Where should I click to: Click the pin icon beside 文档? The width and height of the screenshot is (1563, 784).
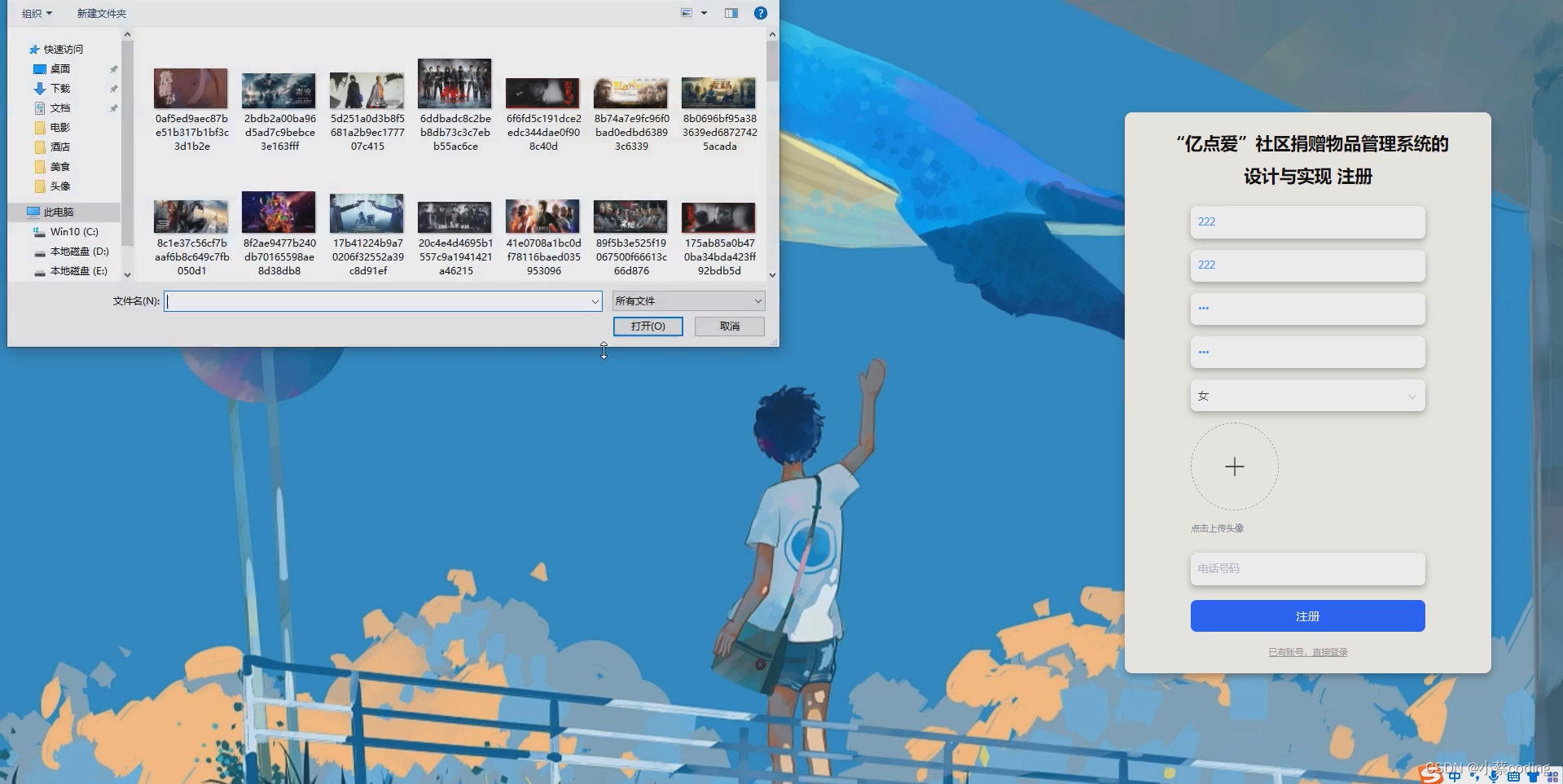tap(113, 108)
